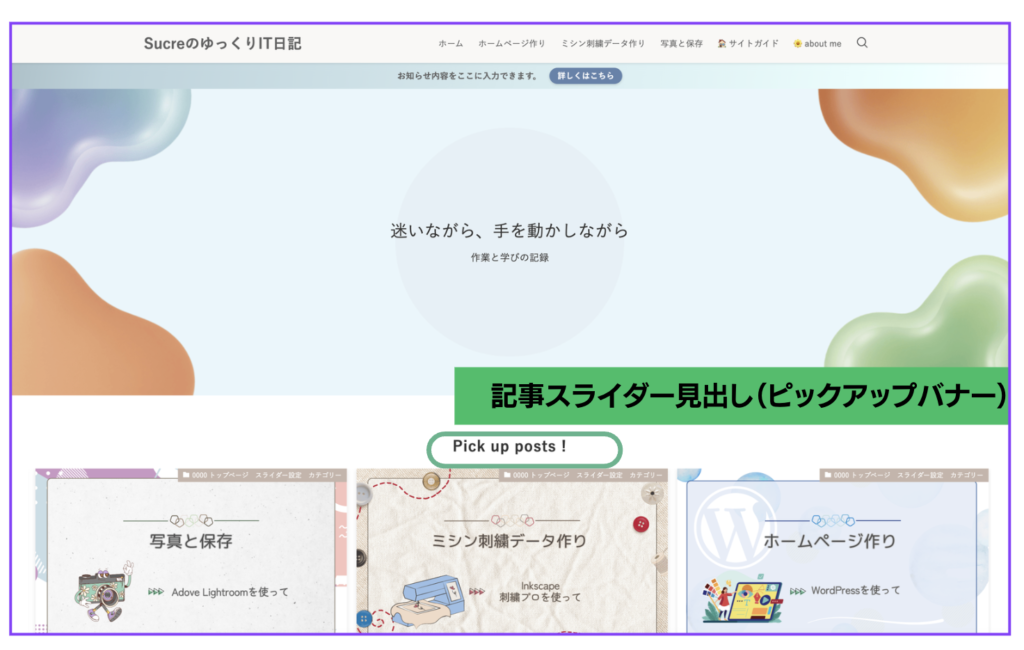Viewport: 1024px width, 650px height.
Task: Open the search magnifier icon in header
Action: 862,43
